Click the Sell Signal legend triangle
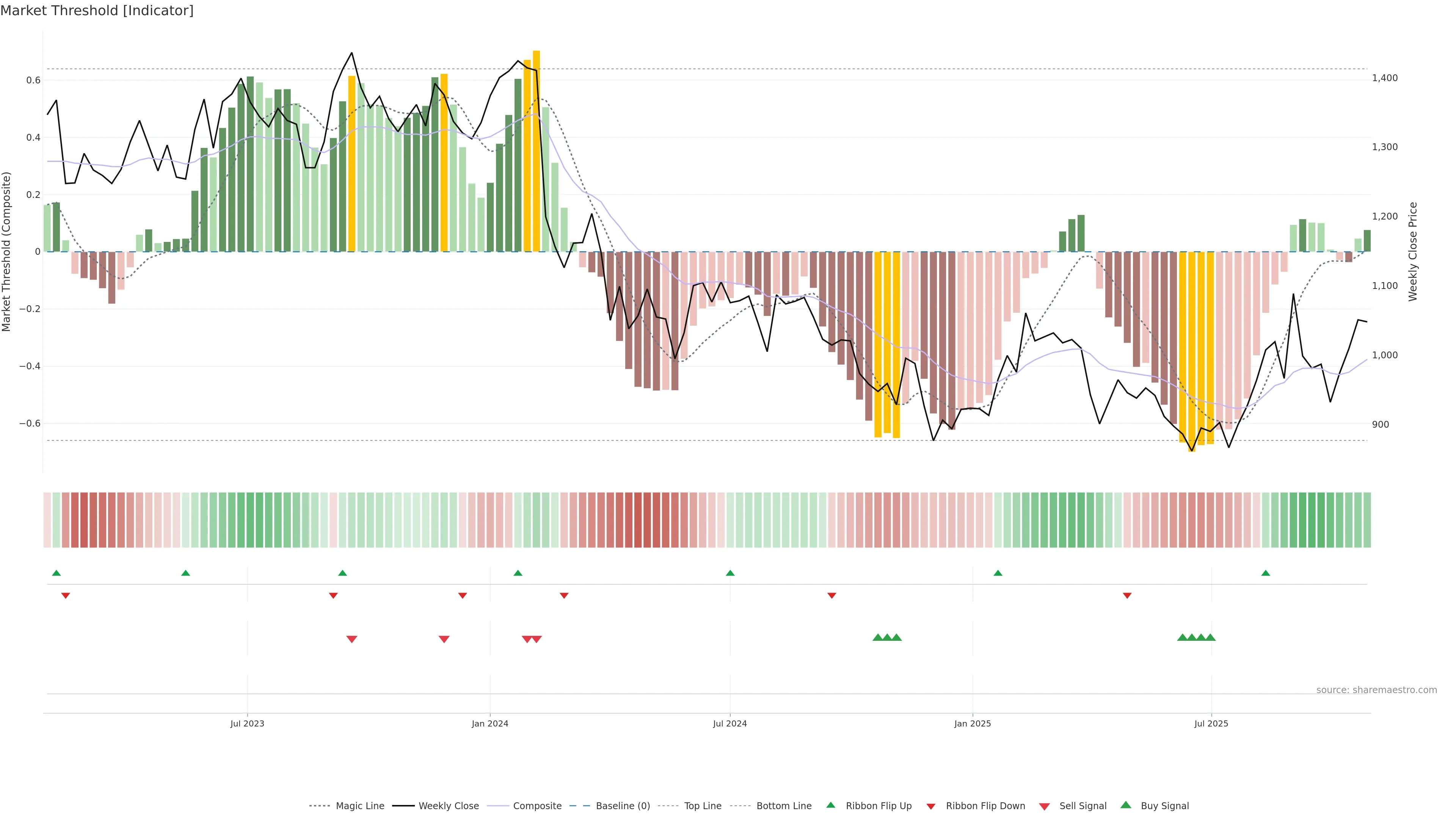This screenshot has width=1456, height=819. pos(1045,806)
